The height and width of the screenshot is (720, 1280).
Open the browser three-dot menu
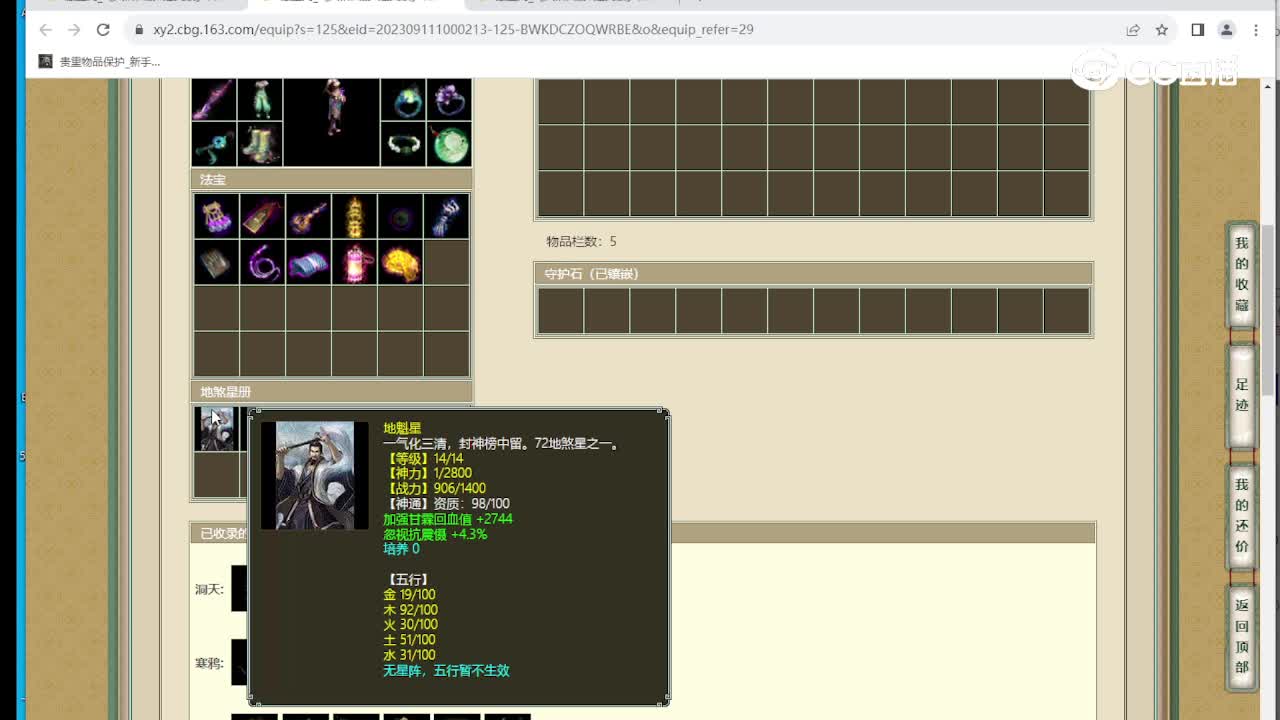1256,30
